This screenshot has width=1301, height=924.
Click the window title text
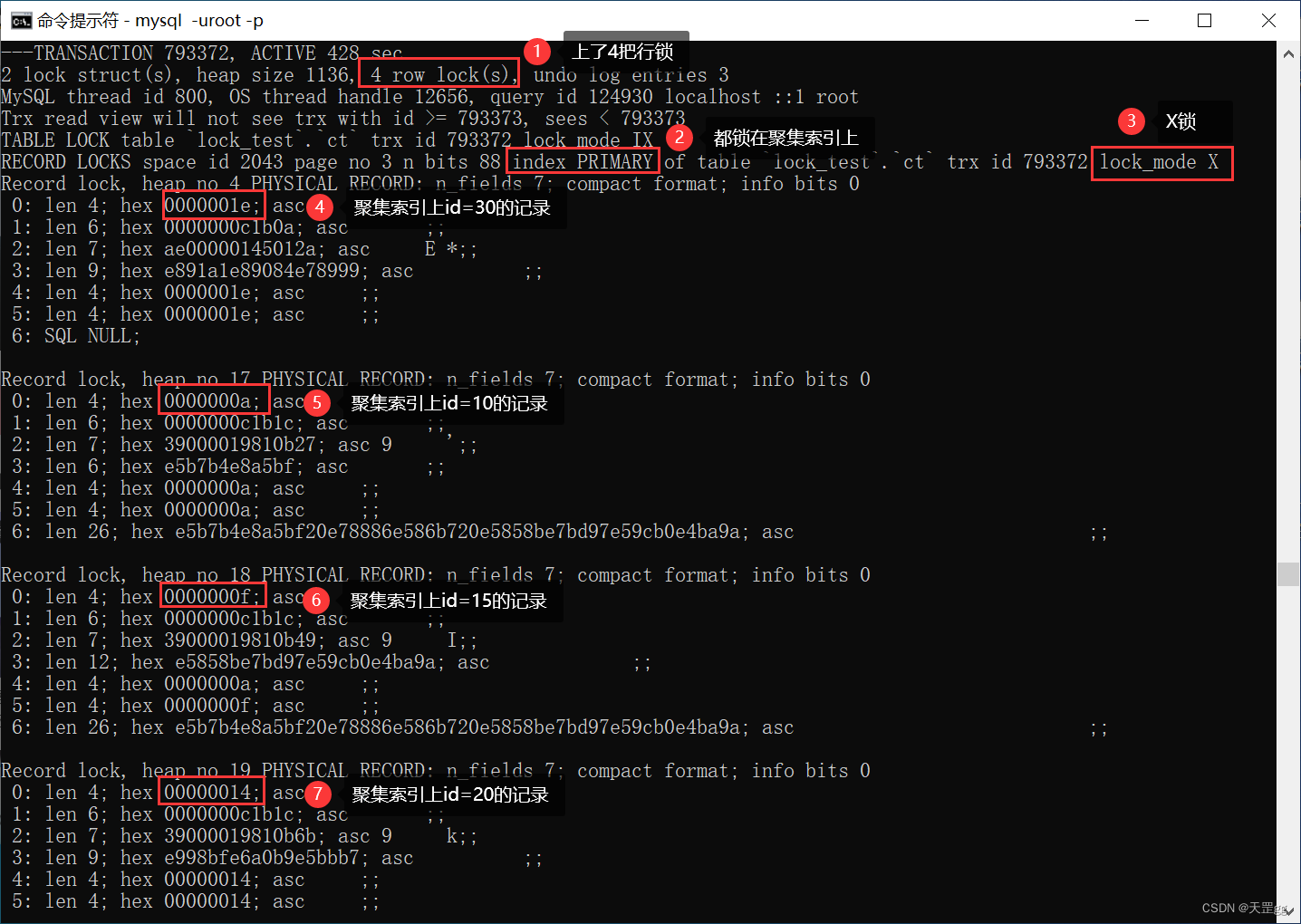(150, 20)
